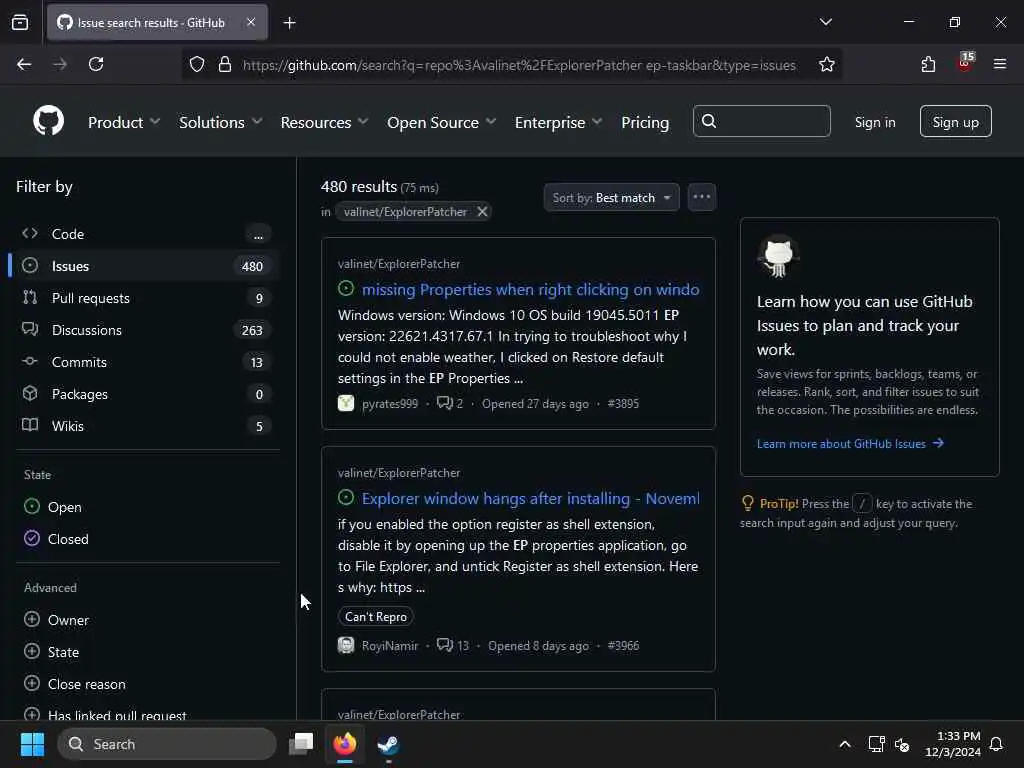The height and width of the screenshot is (768, 1024).
Task: Open the notification bell in the tray
Action: point(996,744)
